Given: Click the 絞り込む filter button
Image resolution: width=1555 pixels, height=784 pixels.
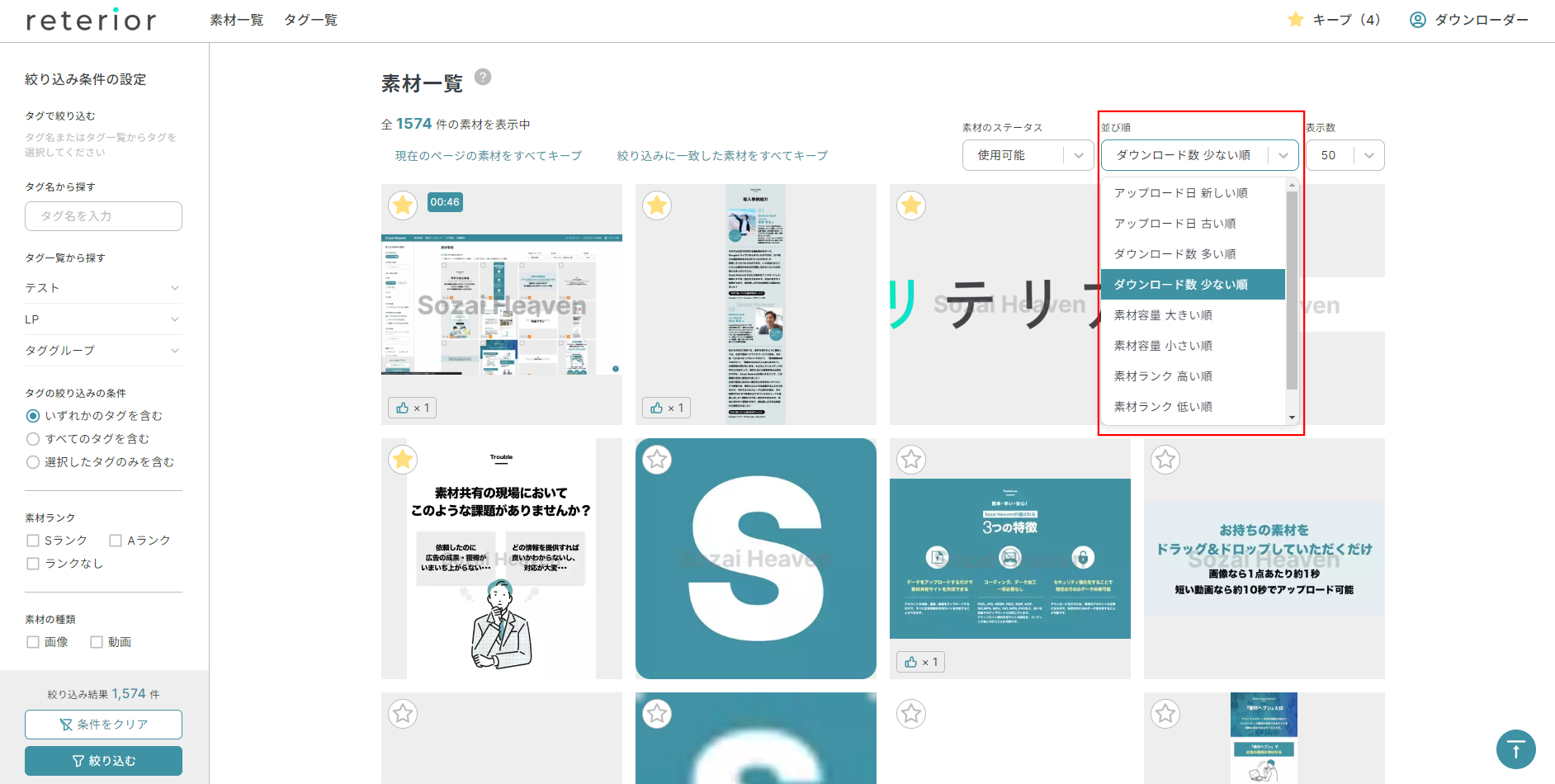Looking at the screenshot, I should pos(103,761).
